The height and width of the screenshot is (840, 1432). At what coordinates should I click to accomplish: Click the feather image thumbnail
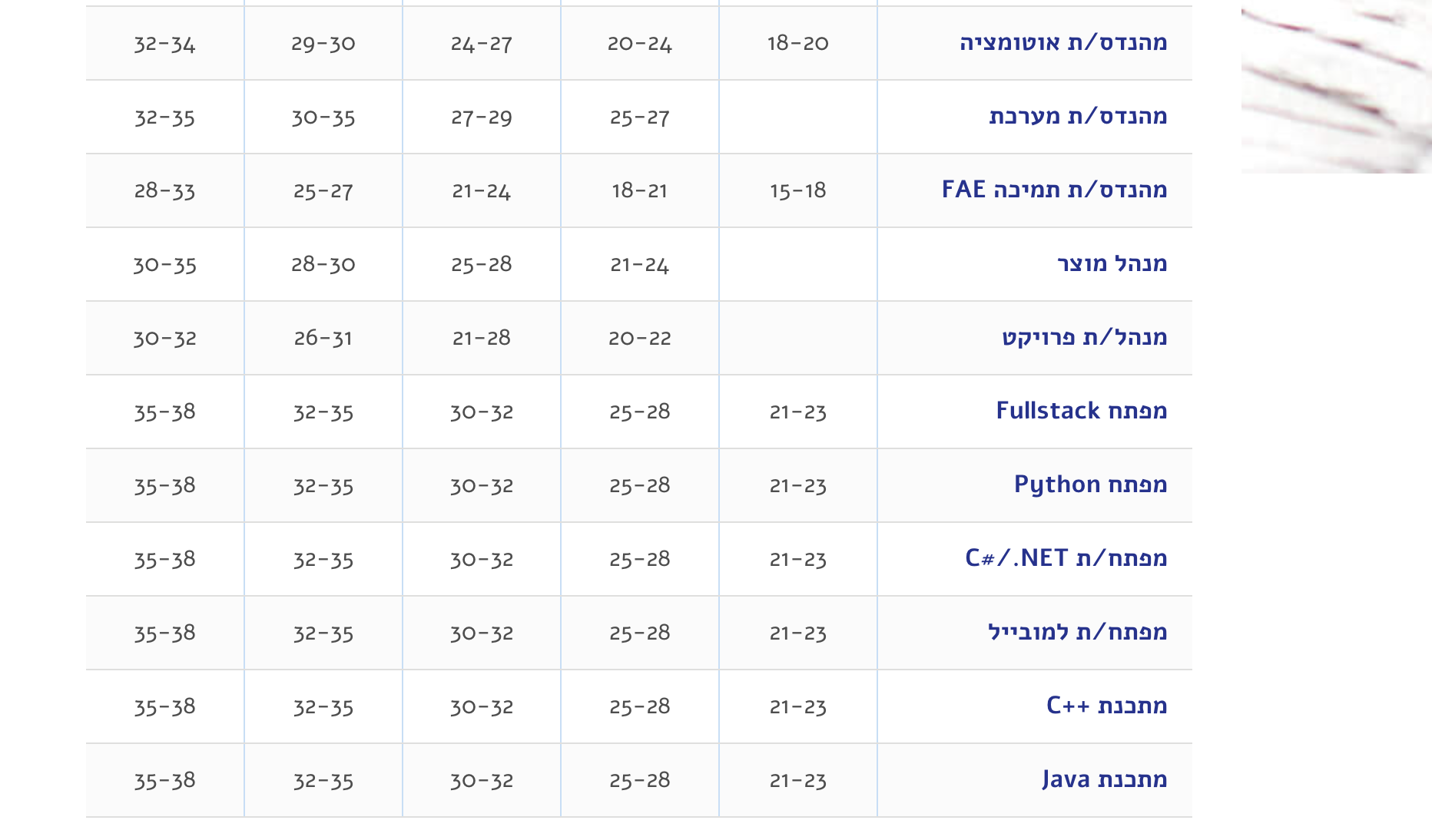click(1336, 87)
